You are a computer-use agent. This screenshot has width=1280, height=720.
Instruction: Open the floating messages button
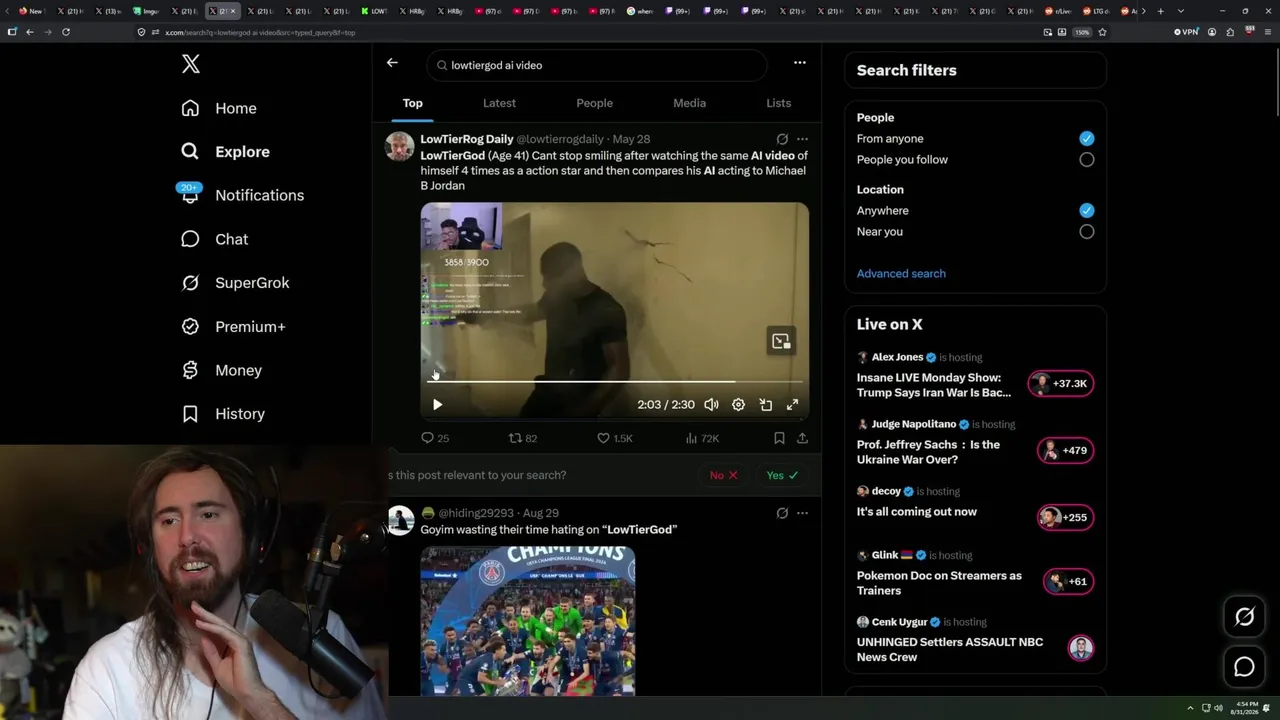1244,667
